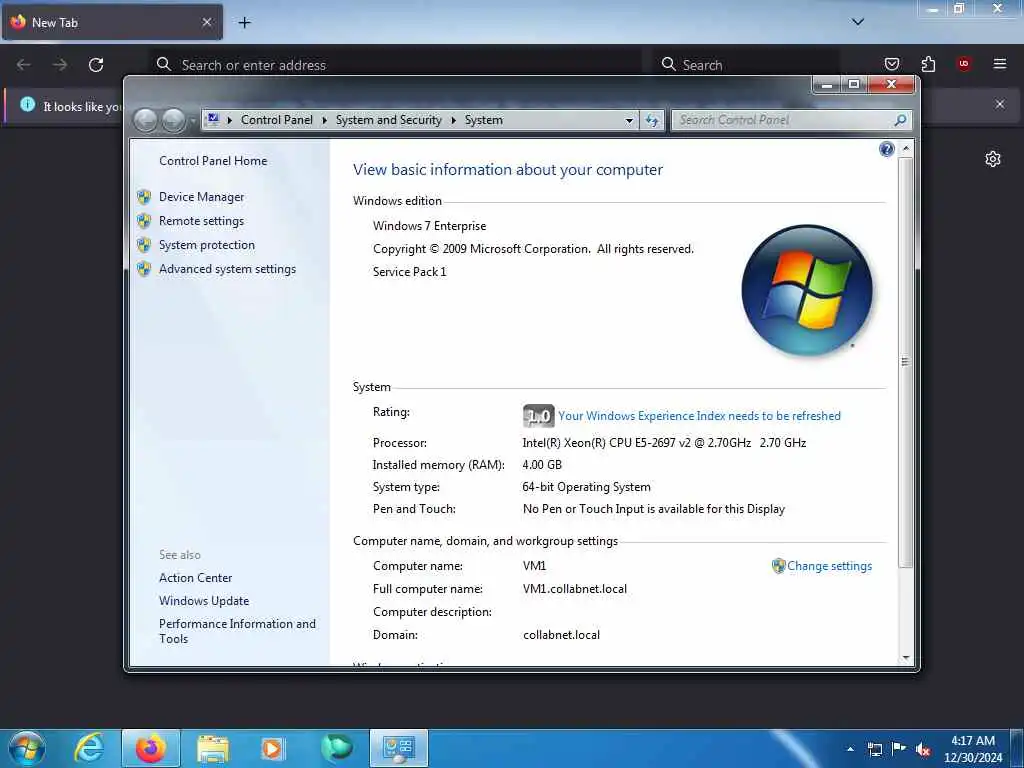Image resolution: width=1024 pixels, height=768 pixels.
Task: Click the Firefox forward arrow
Action: (60, 65)
